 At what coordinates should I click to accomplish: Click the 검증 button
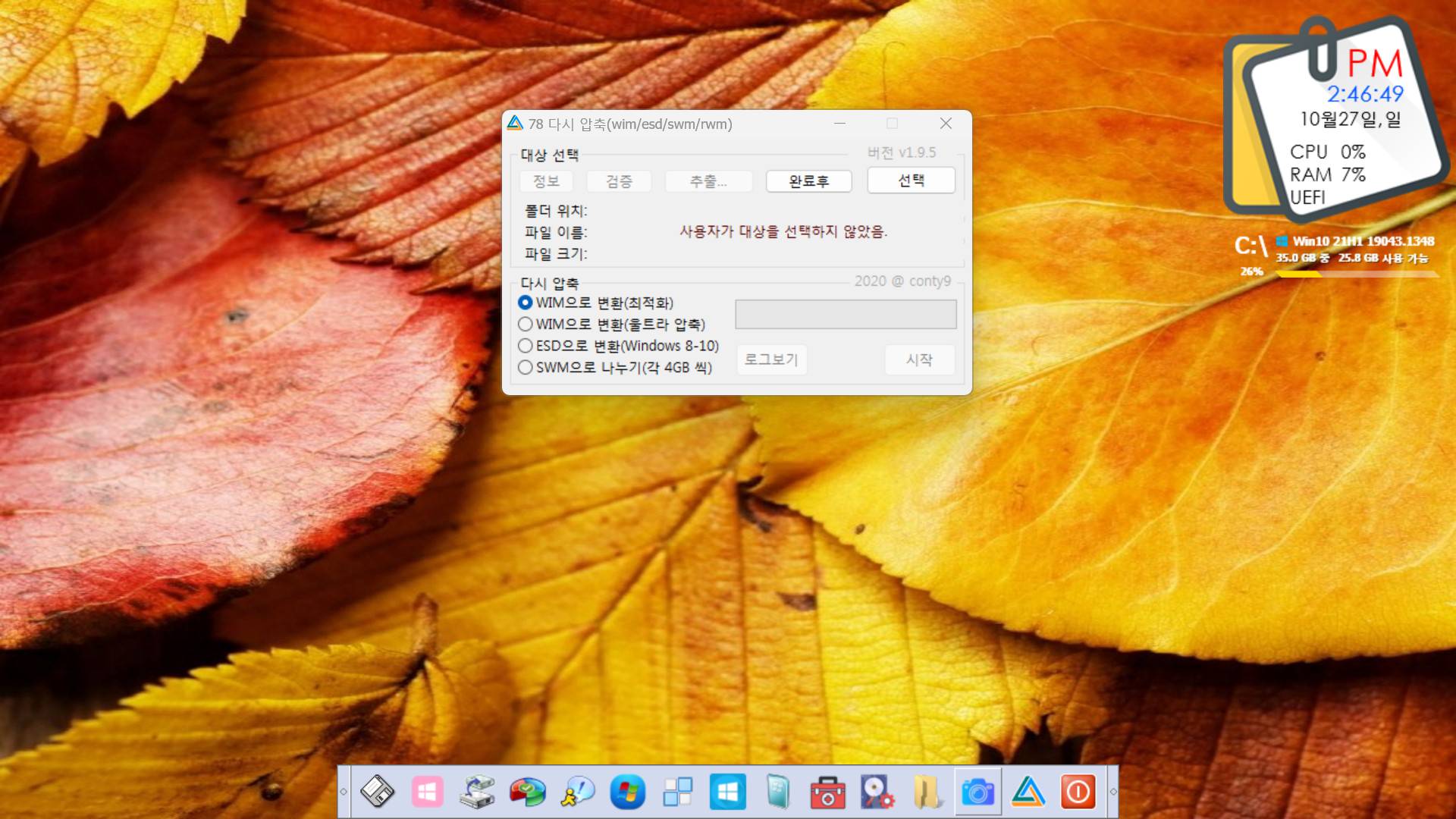[619, 181]
